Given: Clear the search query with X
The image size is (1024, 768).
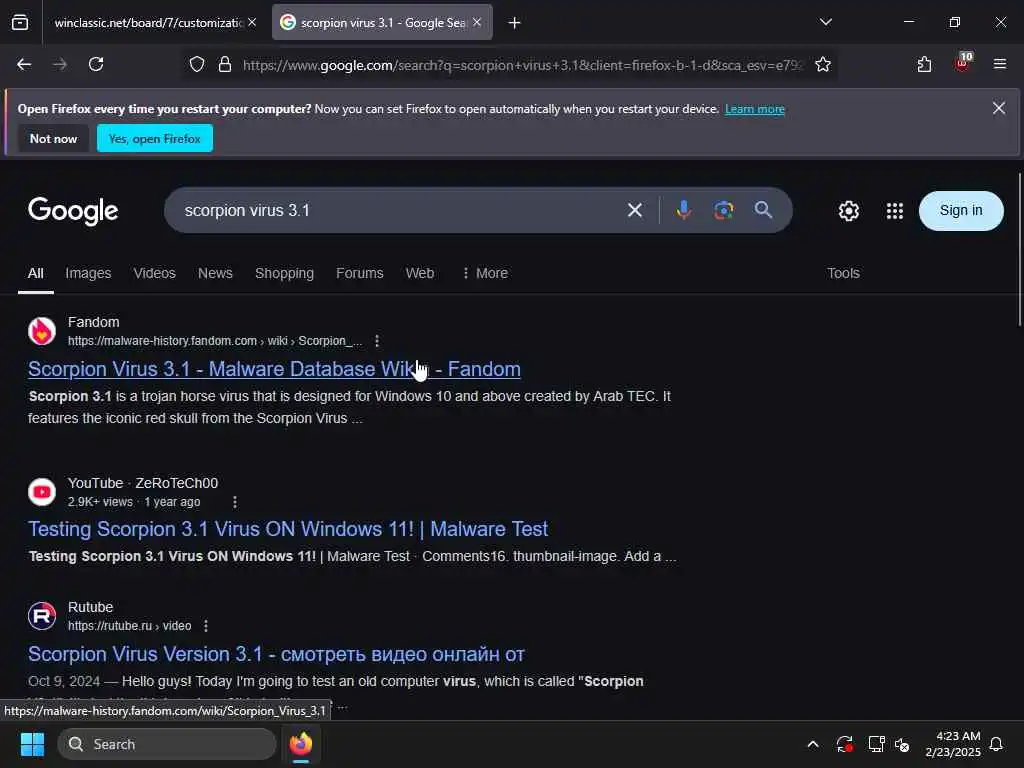Looking at the screenshot, I should coord(635,210).
